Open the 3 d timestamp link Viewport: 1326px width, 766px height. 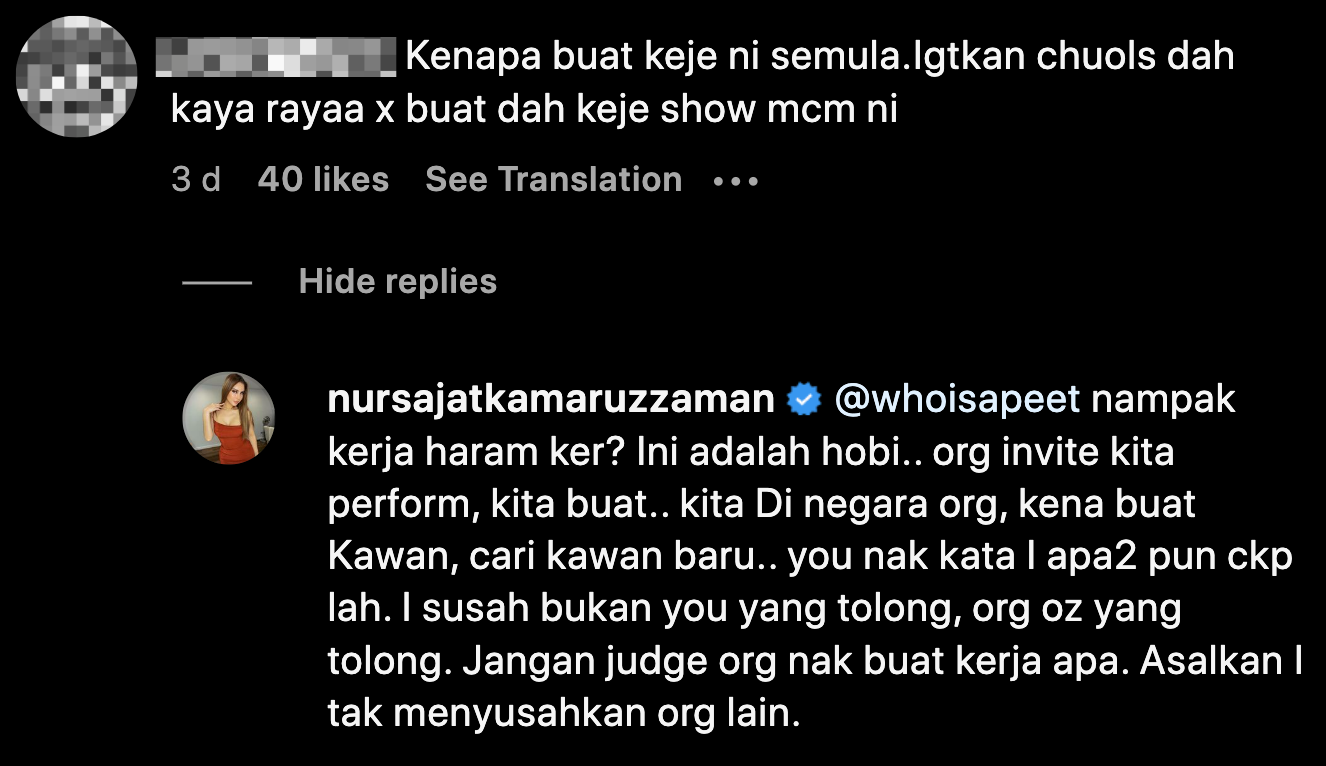(x=196, y=180)
